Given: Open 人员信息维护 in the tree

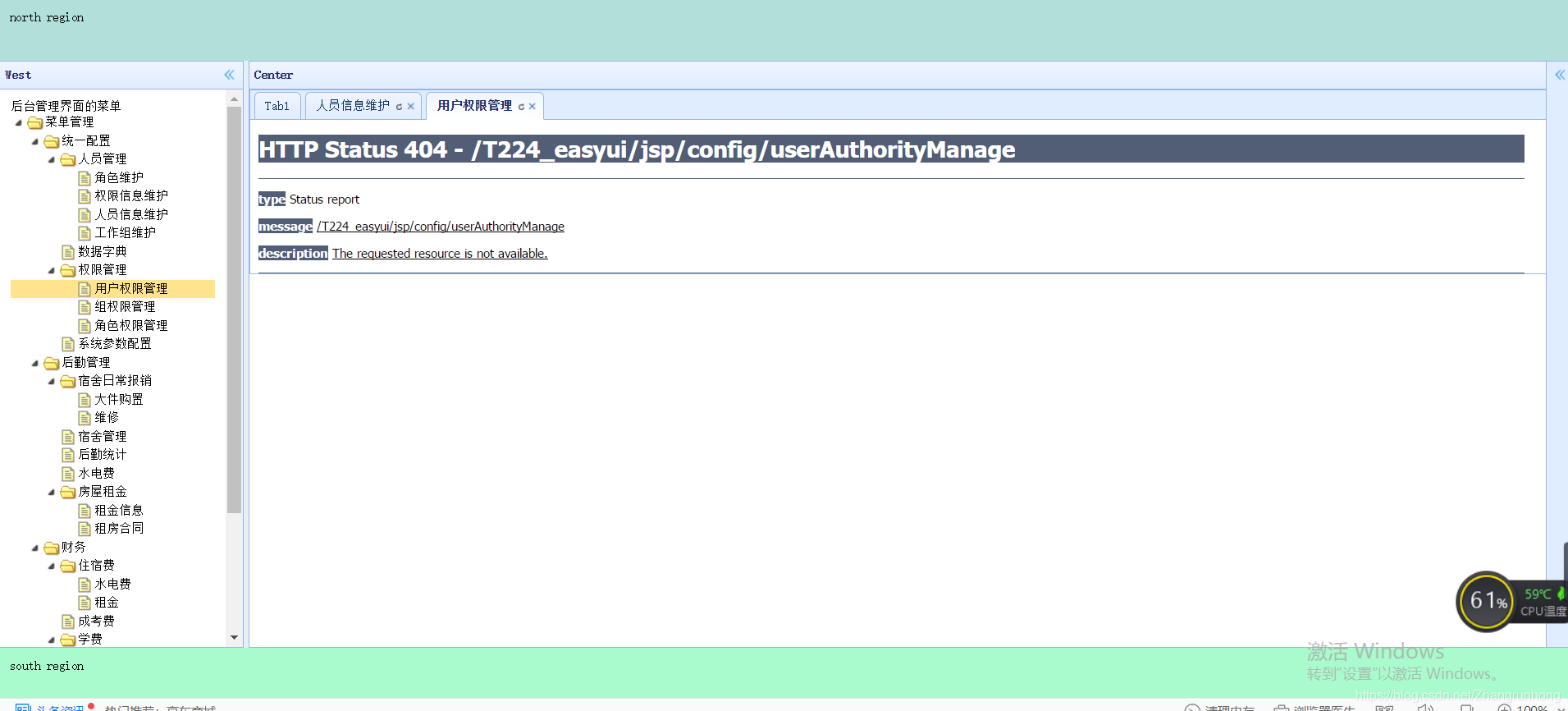Looking at the screenshot, I should 131,214.
